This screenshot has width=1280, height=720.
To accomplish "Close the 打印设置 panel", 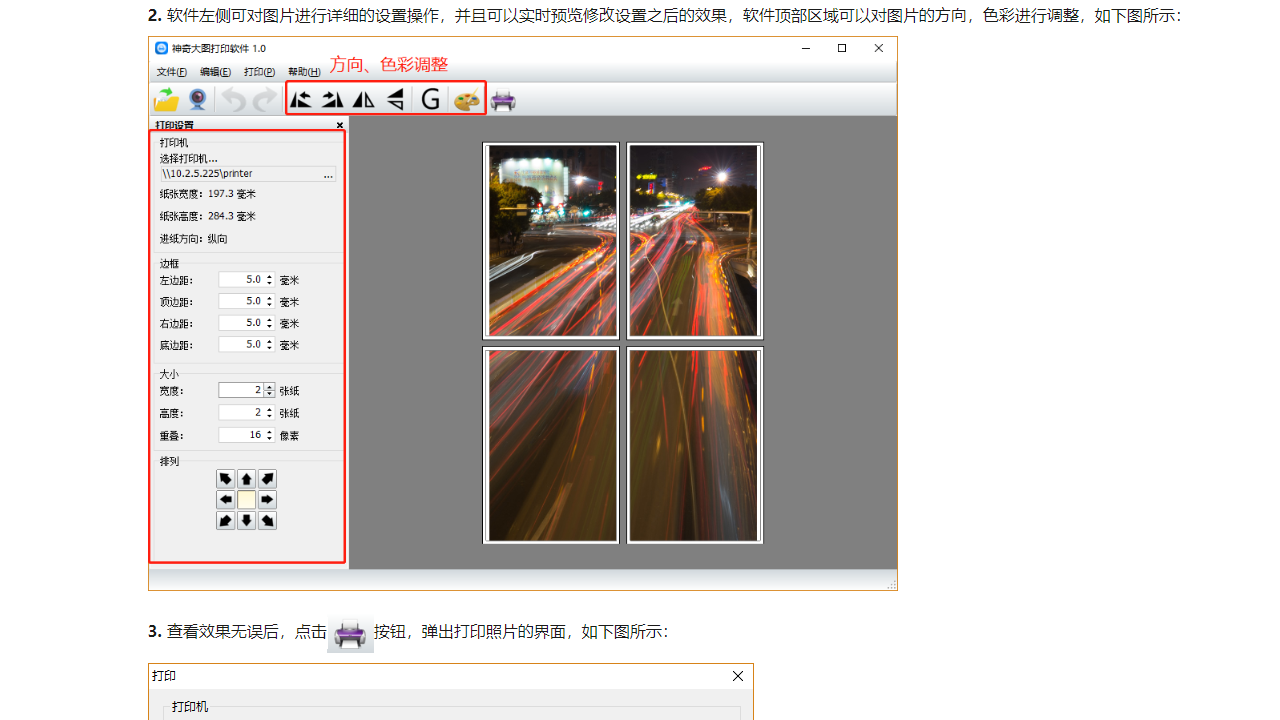I will tap(340, 125).
